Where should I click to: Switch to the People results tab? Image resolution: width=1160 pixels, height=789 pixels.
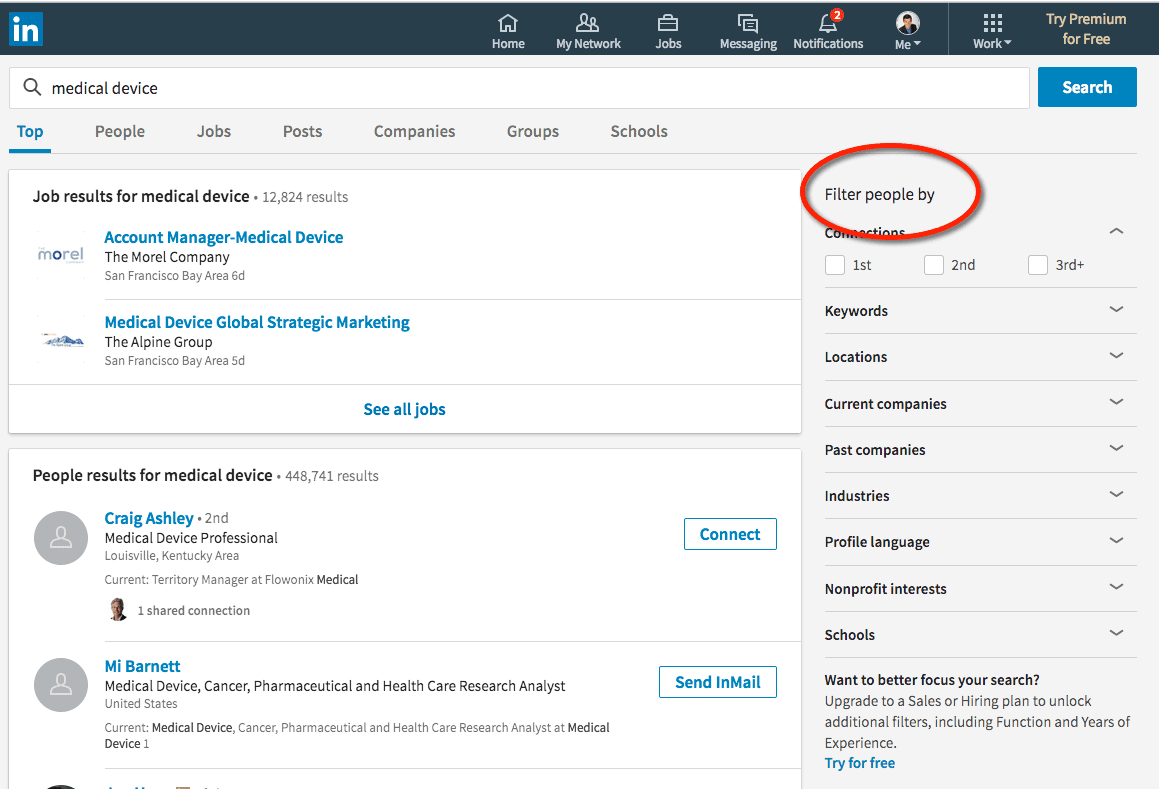(119, 131)
